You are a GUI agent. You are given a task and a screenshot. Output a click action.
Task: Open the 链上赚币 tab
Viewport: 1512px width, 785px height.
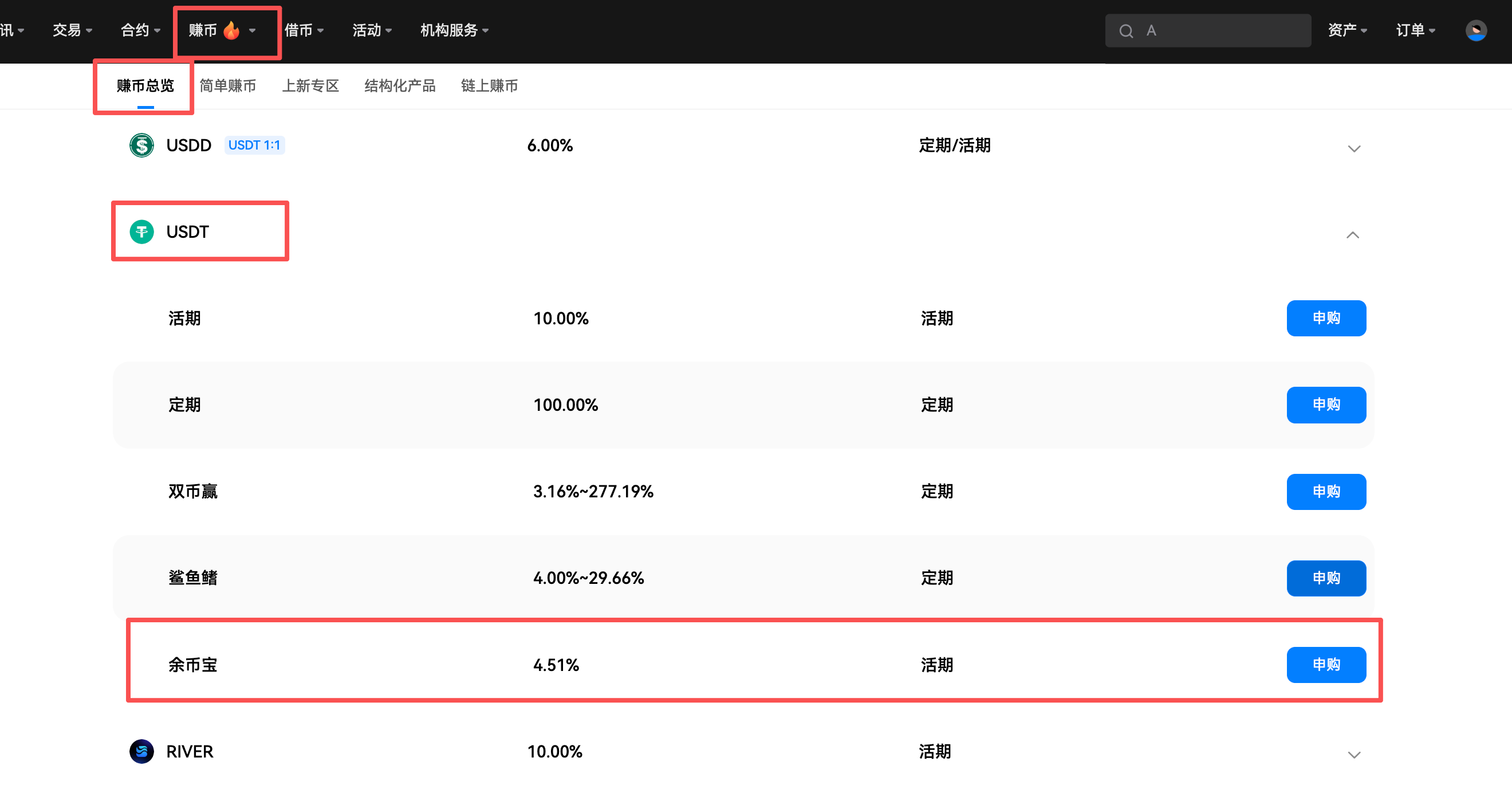pyautogui.click(x=489, y=87)
